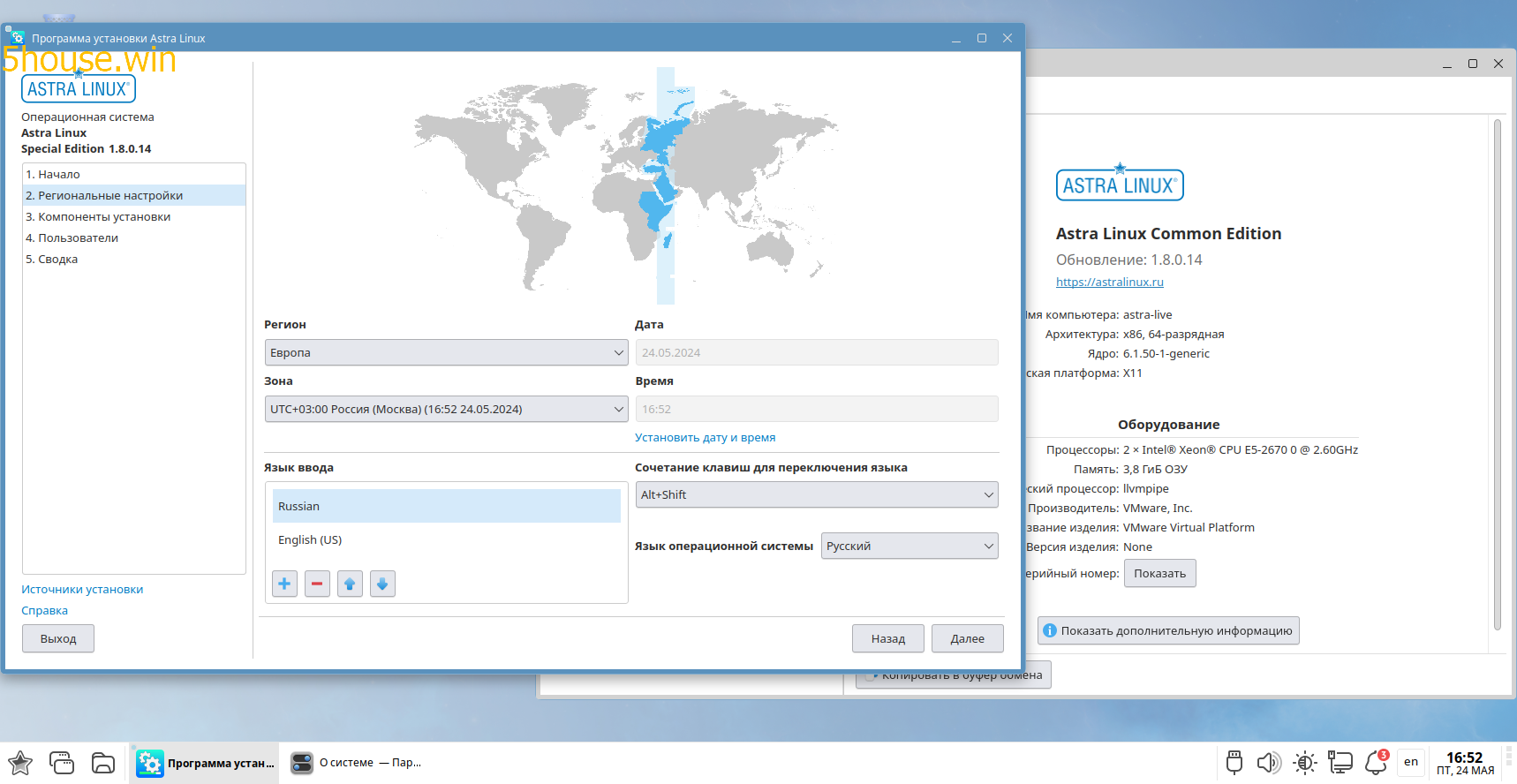Screen dimensions: 1517x784
Task: Click the USB devices tray icon
Action: tap(1234, 762)
